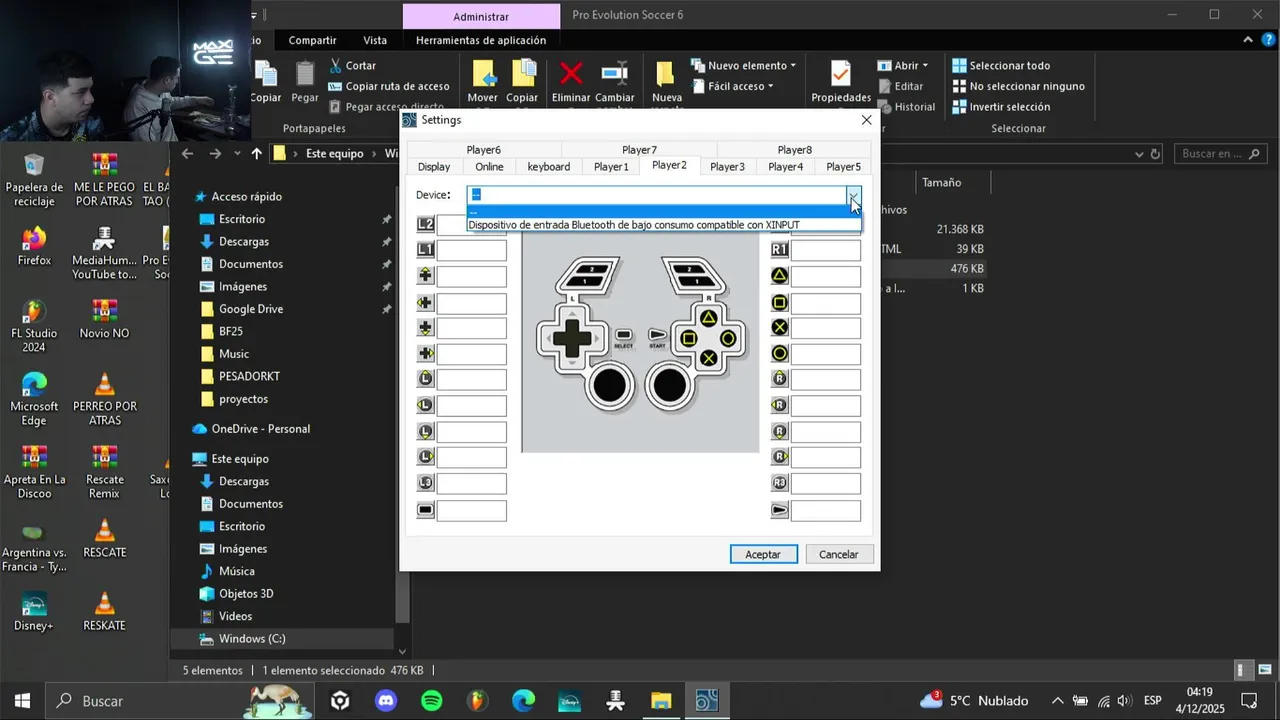Open the Vista ribbon tab

375,40
